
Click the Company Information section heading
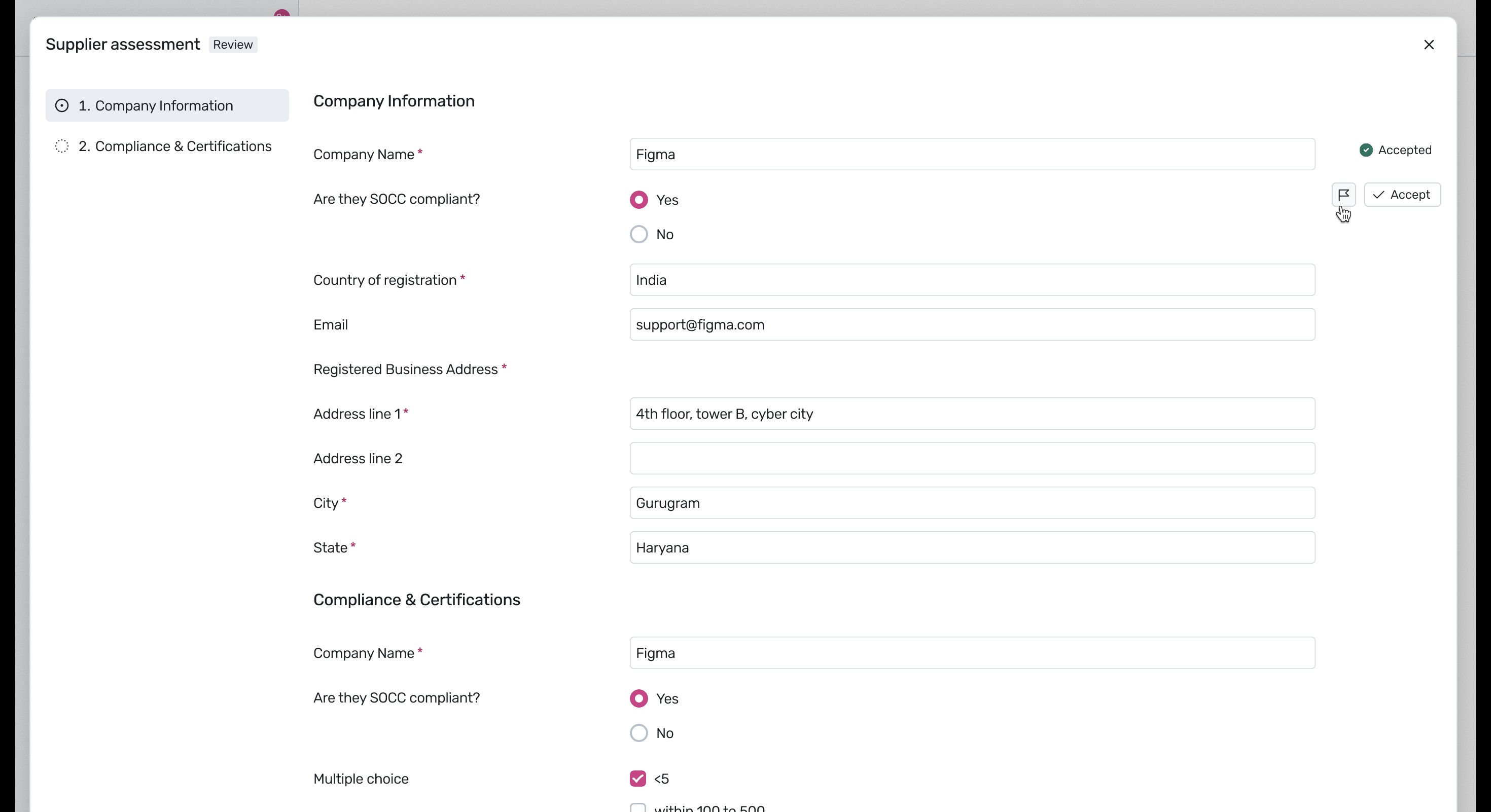[x=394, y=101]
